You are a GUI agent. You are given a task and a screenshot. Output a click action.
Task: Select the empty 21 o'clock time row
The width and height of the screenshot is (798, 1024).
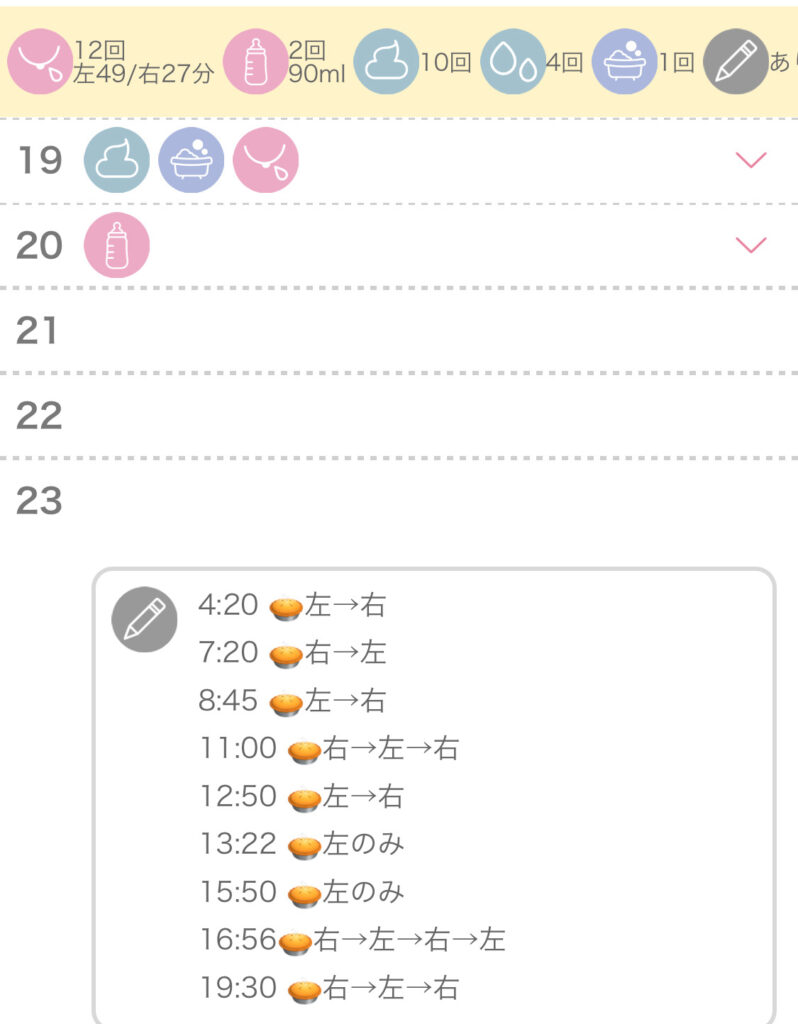point(399,330)
